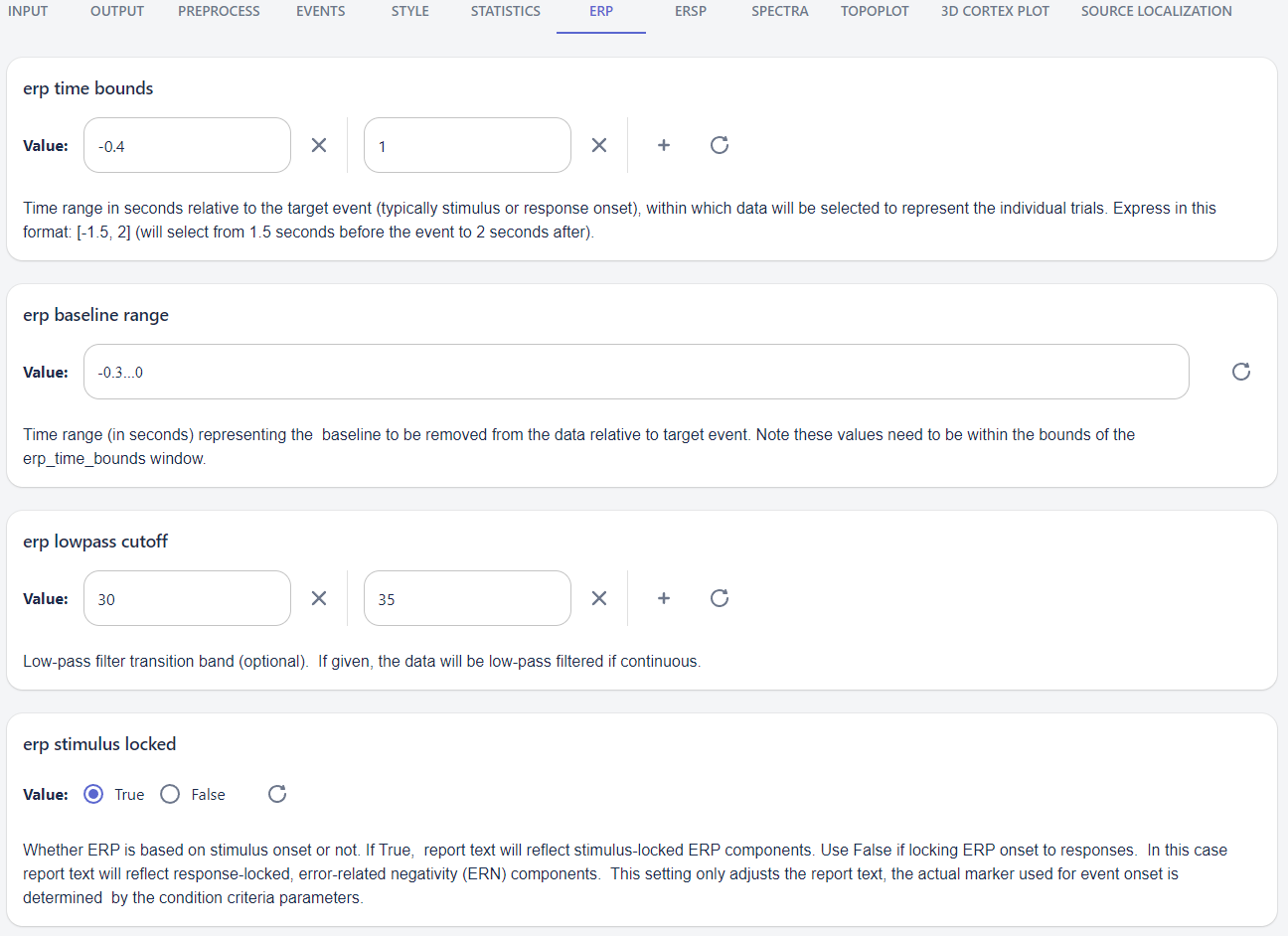This screenshot has height=936, width=1288.
Task: Remove the 30 lowpass cutoff value
Action: (x=319, y=598)
